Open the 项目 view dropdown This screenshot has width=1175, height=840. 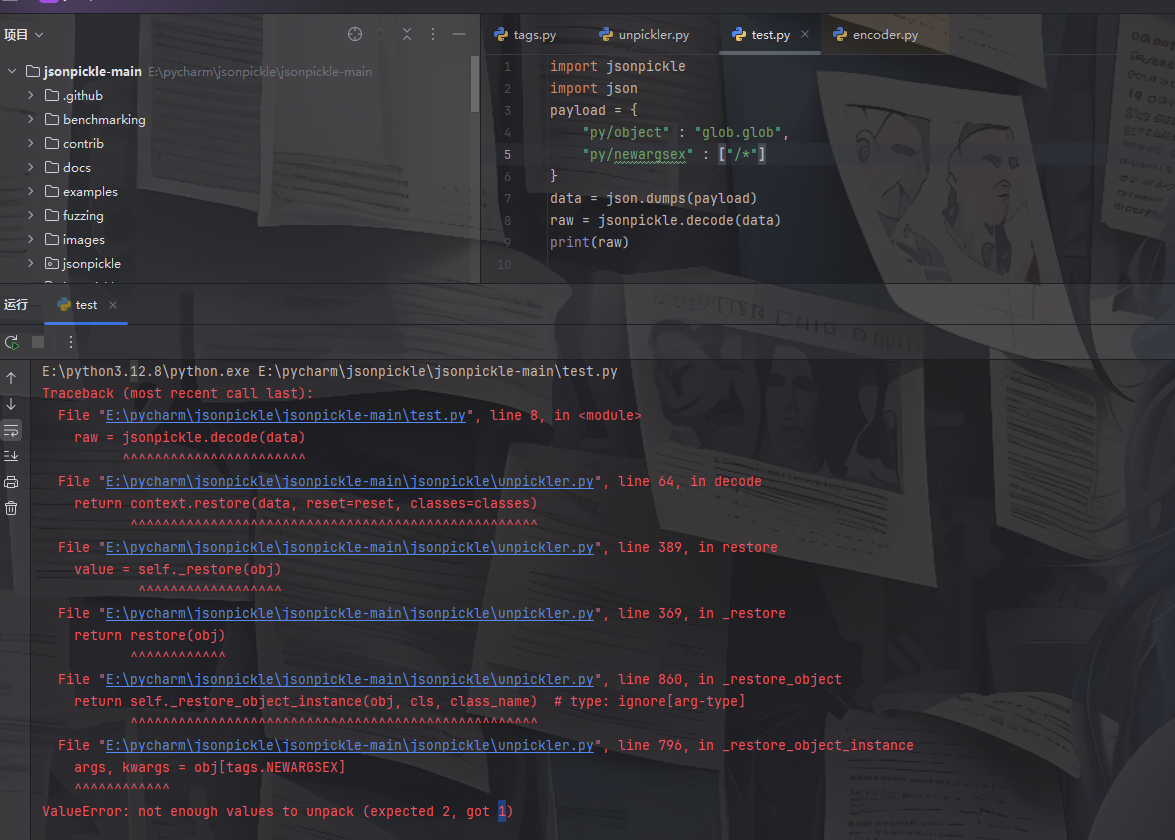[x=24, y=35]
